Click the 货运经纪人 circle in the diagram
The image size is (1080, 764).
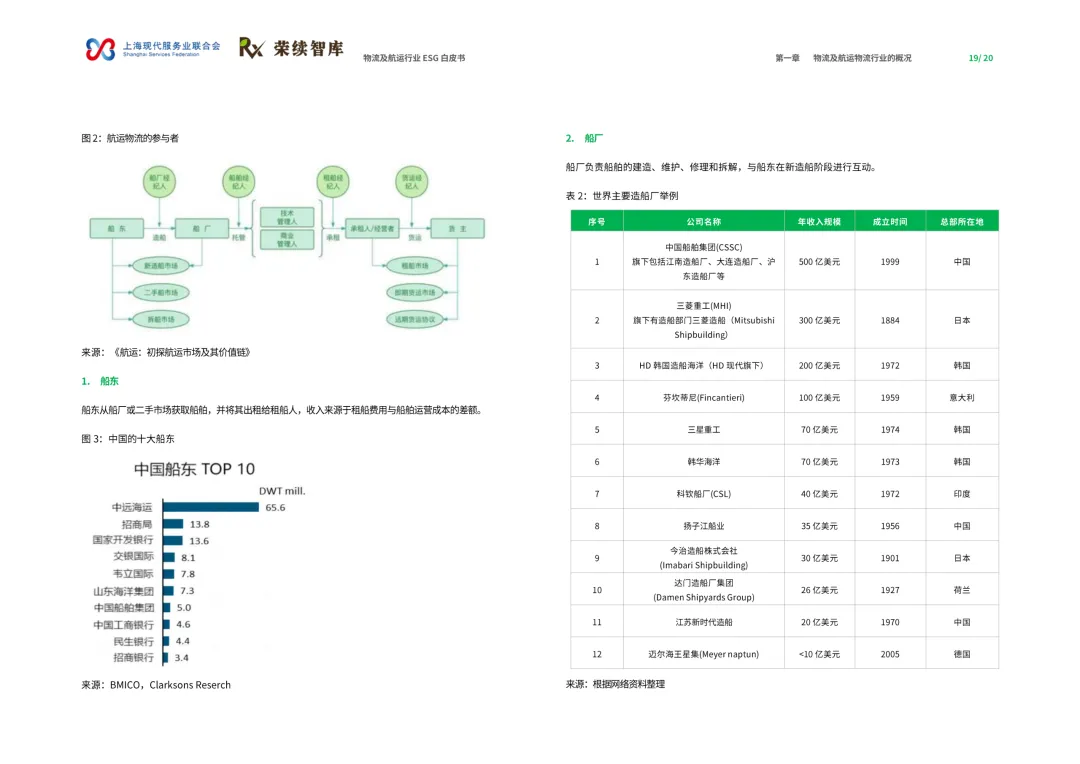(x=412, y=182)
